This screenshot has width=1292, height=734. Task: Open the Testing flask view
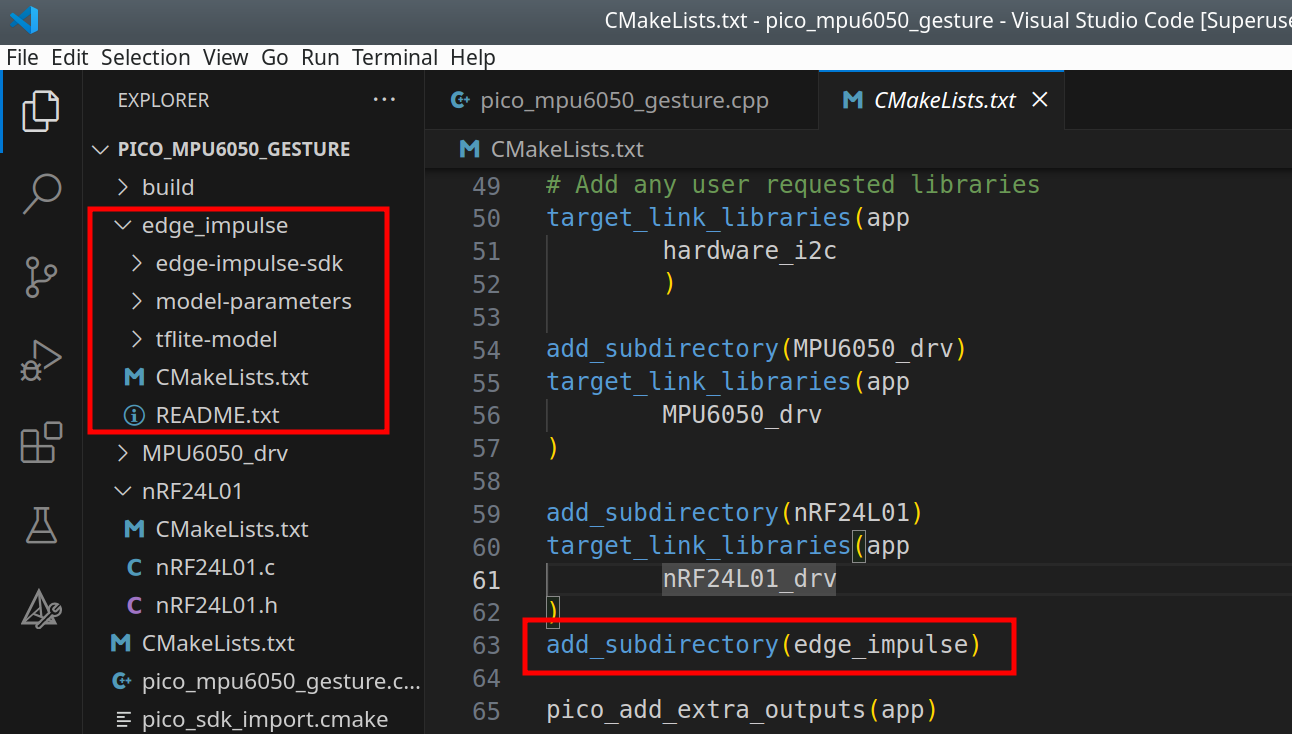tap(41, 524)
